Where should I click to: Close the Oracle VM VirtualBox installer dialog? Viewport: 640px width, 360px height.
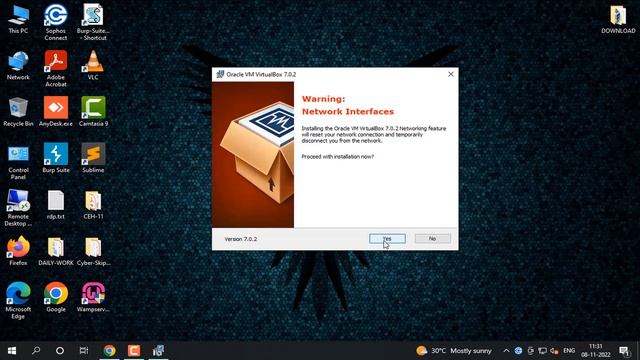coord(451,74)
